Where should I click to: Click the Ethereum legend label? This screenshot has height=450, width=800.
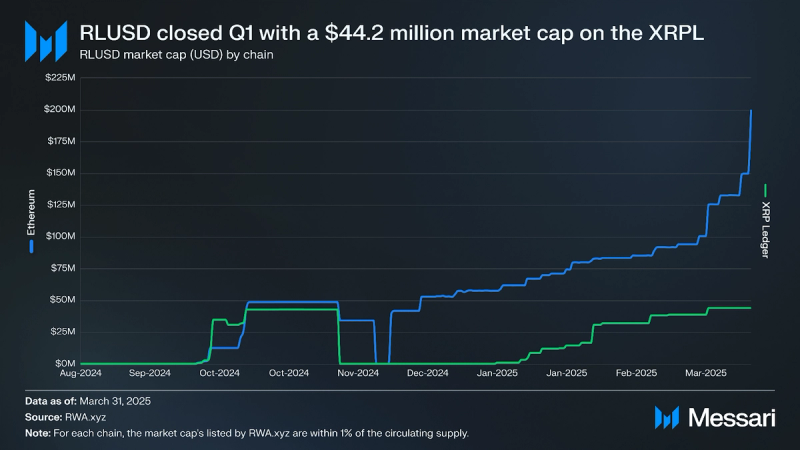[31, 213]
